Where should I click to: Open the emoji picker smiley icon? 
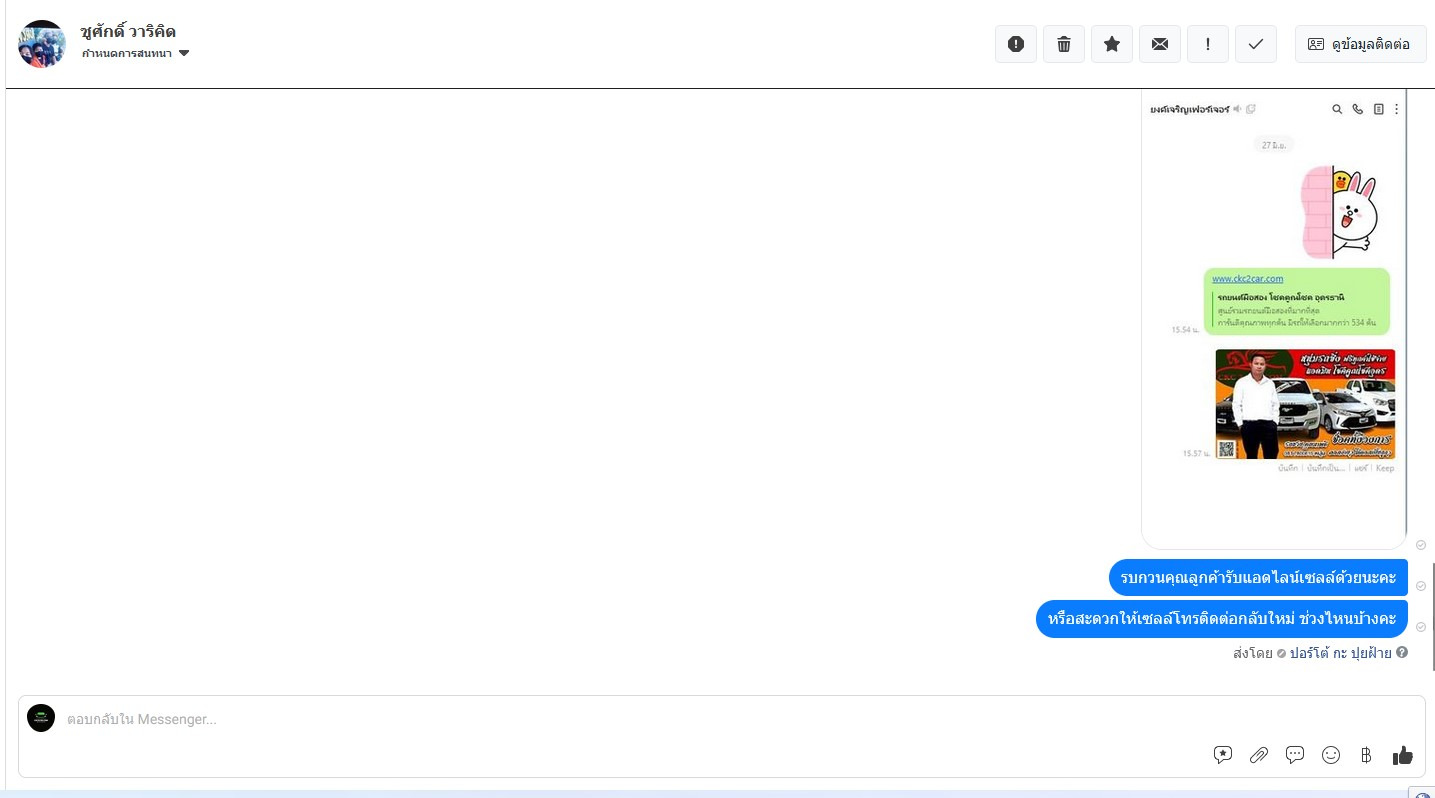(x=1331, y=755)
